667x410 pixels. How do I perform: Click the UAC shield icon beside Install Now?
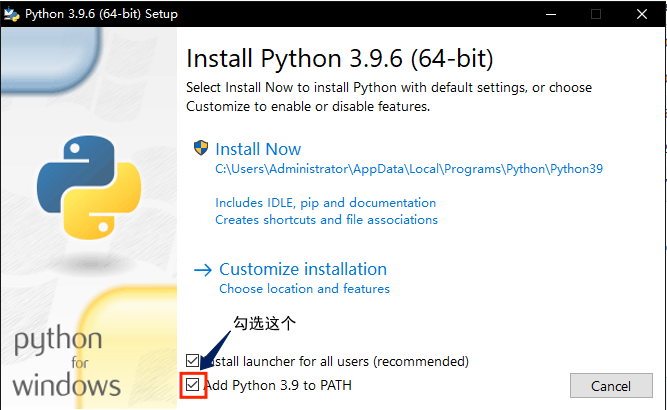coord(201,148)
